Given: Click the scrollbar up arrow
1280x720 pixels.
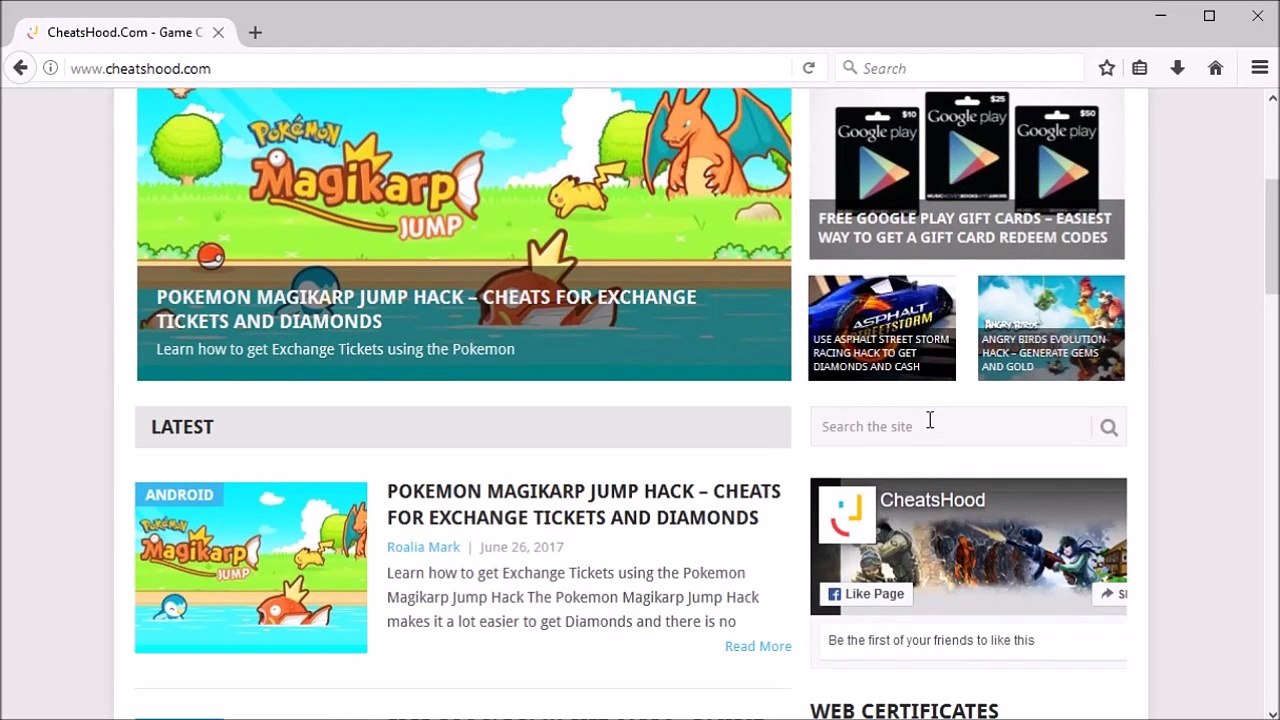Looking at the screenshot, I should click(1272, 98).
